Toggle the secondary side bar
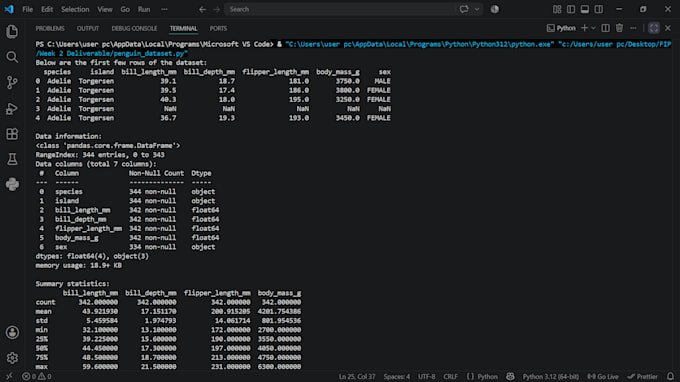Image resolution: width=680 pixels, height=382 pixels. [x=598, y=9]
